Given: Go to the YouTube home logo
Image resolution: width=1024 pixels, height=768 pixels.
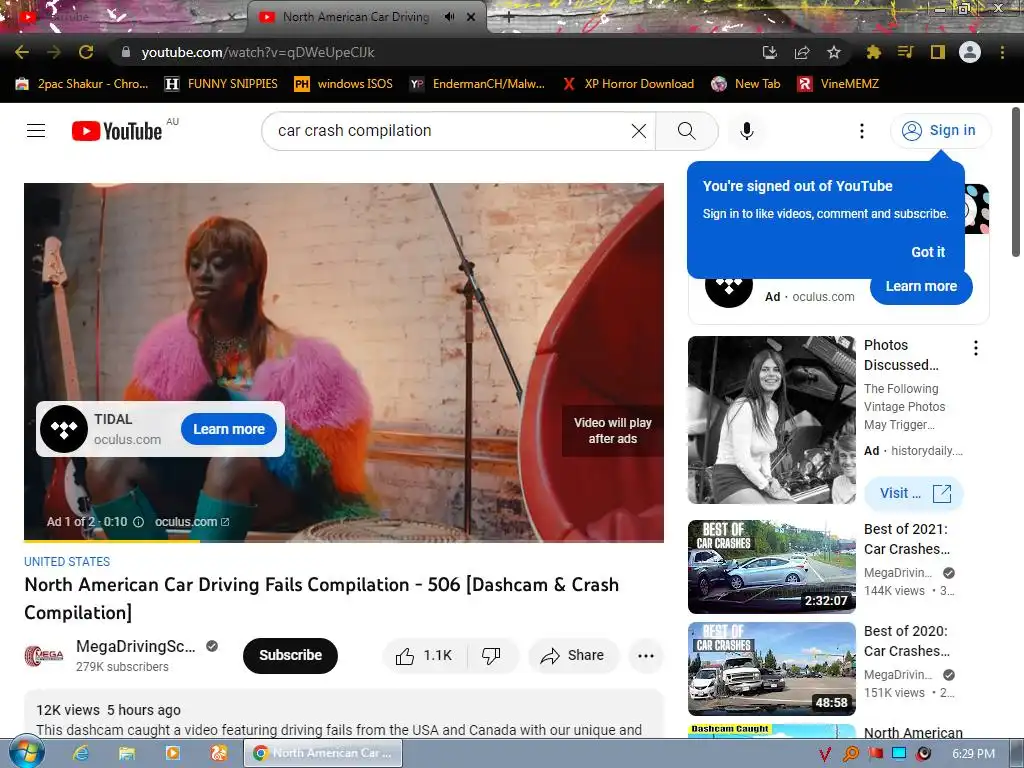Looking at the screenshot, I should click(117, 131).
